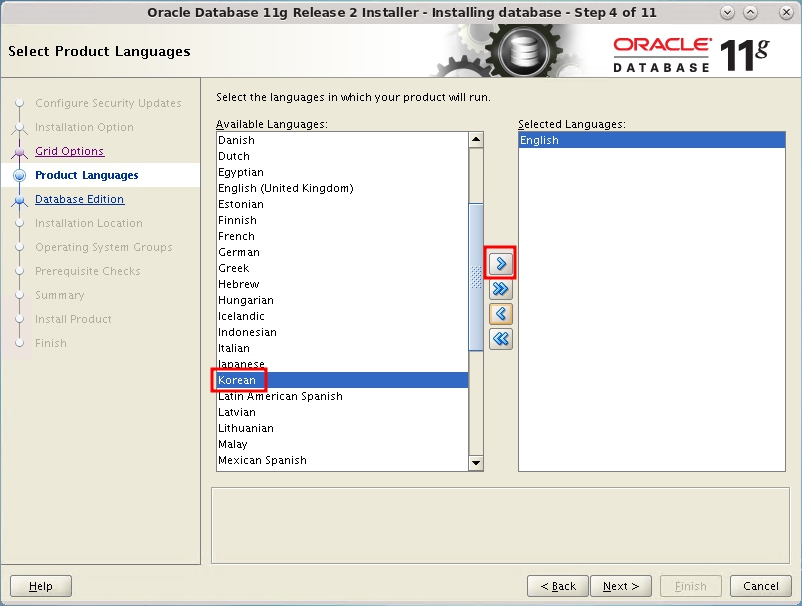Image resolution: width=802 pixels, height=606 pixels.
Task: Click the Available Languages scrollbar thumb
Action: (x=476, y=277)
